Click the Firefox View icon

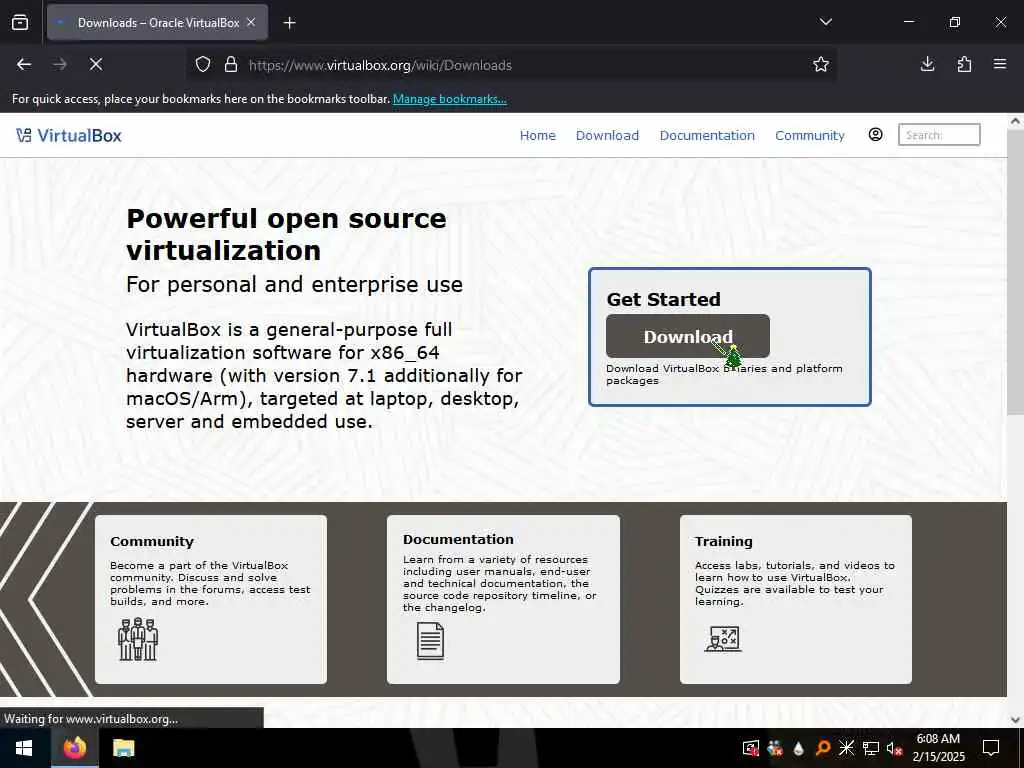(x=20, y=22)
